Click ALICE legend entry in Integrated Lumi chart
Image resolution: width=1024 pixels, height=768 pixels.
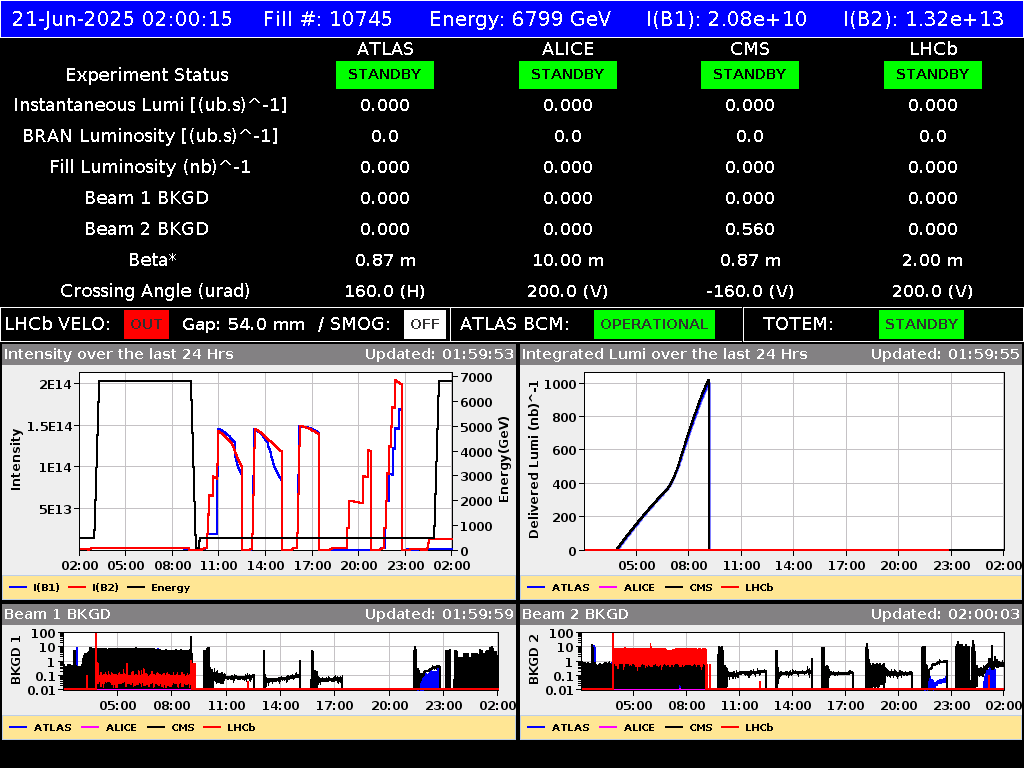[x=627, y=588]
